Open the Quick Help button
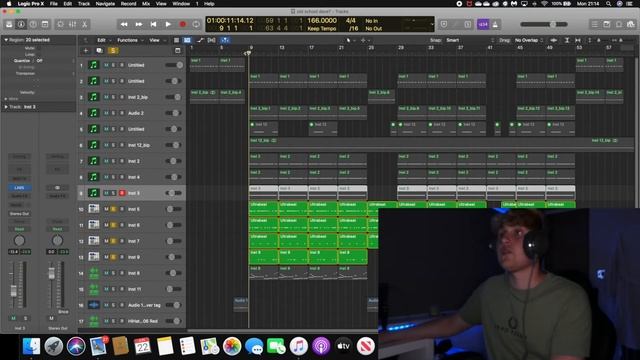Screen dimensions: 640x360 [33, 24]
